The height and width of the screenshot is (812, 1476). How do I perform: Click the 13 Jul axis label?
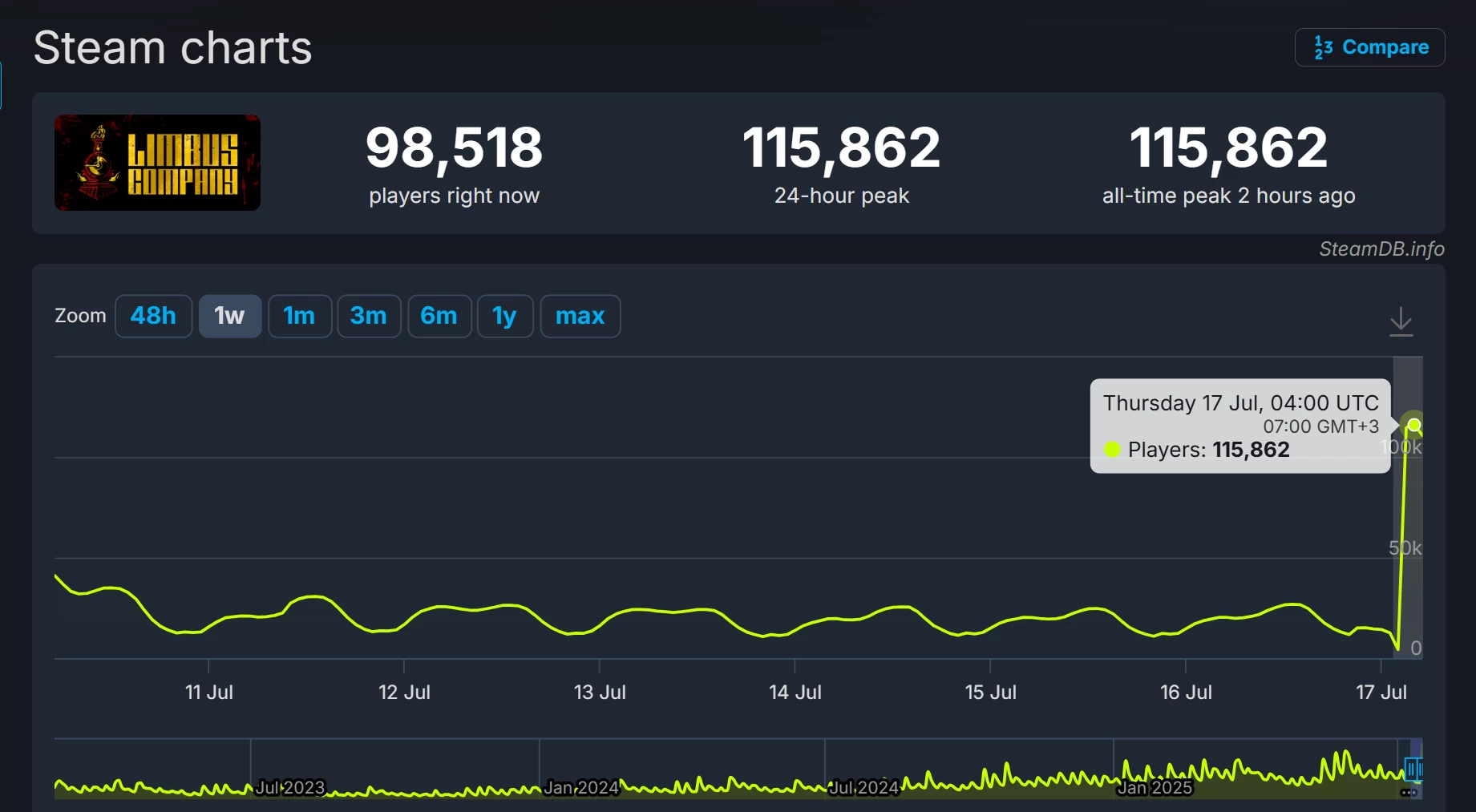click(600, 692)
